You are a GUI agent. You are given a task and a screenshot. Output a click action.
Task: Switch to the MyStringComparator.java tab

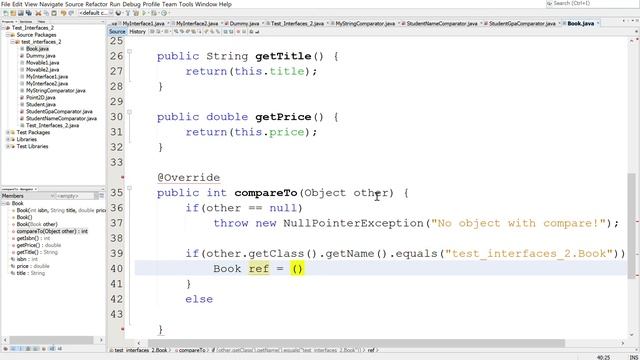coord(365,23)
